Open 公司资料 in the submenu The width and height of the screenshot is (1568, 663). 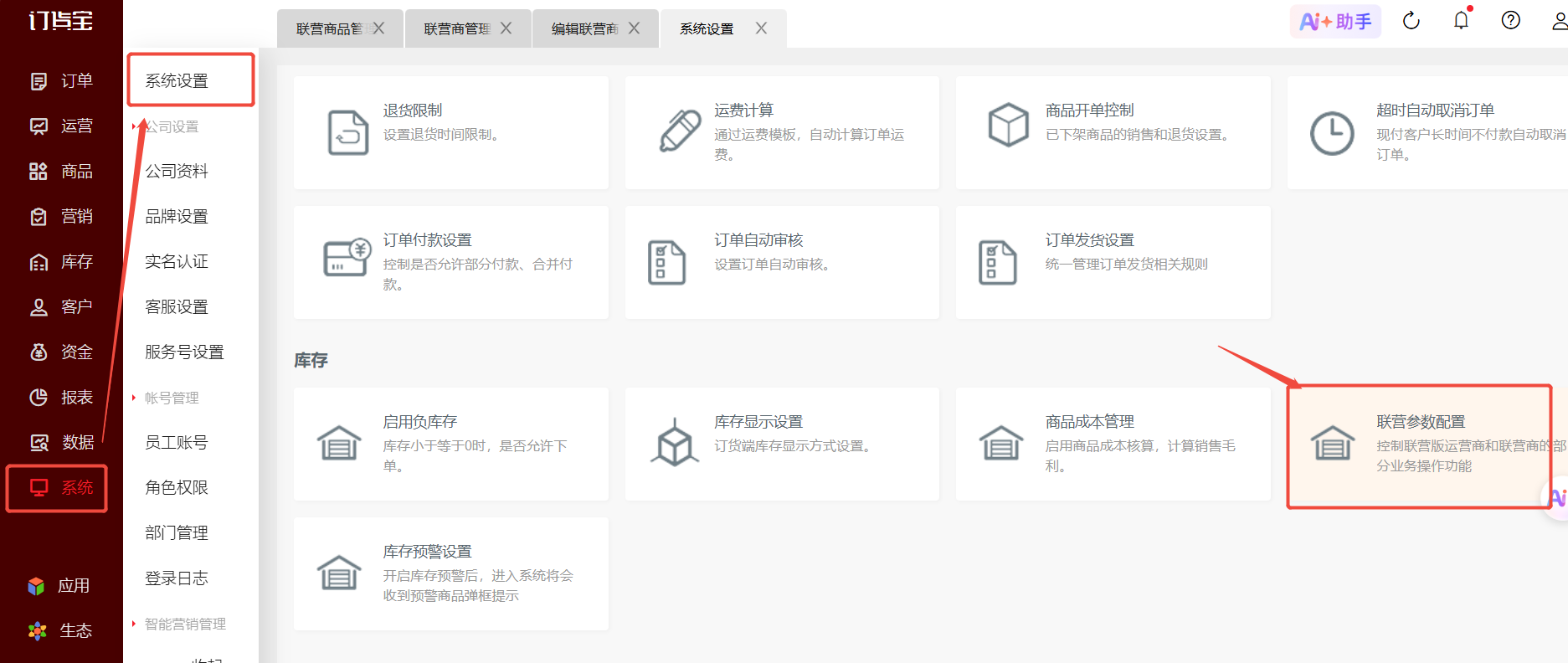pos(177,172)
